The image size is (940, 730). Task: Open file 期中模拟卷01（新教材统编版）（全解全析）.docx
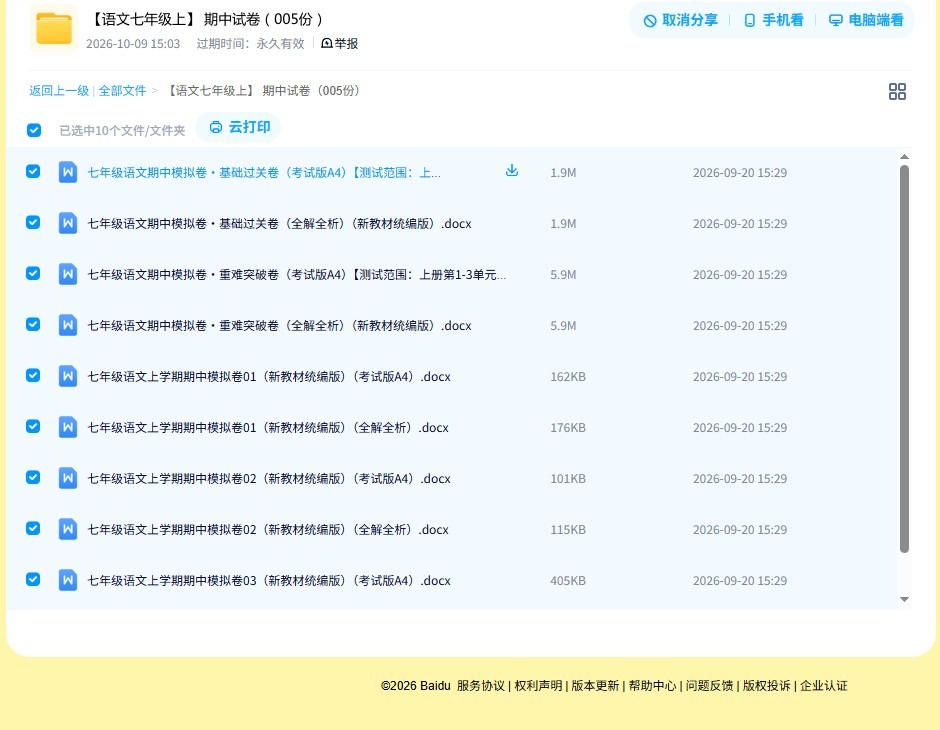[268, 427]
